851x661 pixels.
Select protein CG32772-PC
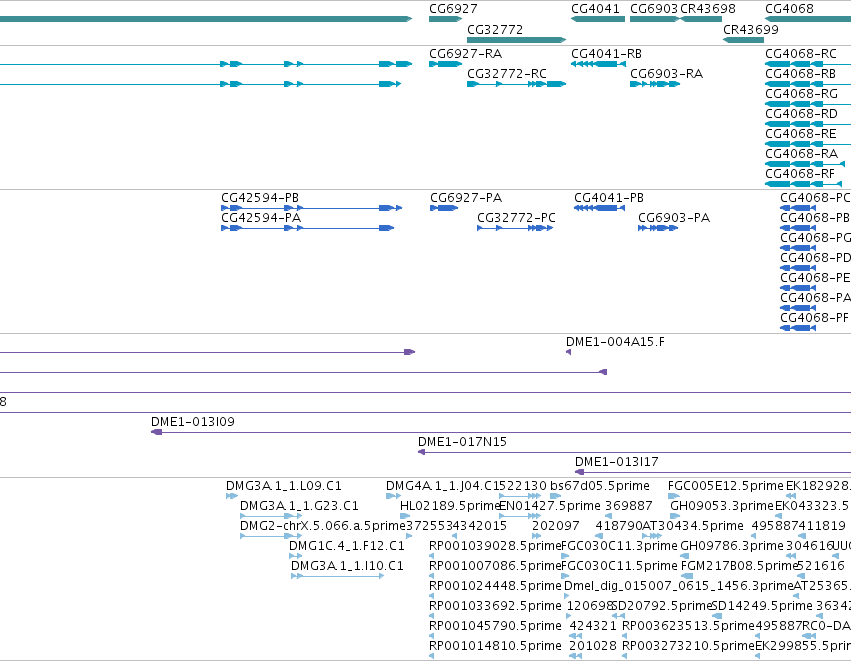click(x=516, y=218)
